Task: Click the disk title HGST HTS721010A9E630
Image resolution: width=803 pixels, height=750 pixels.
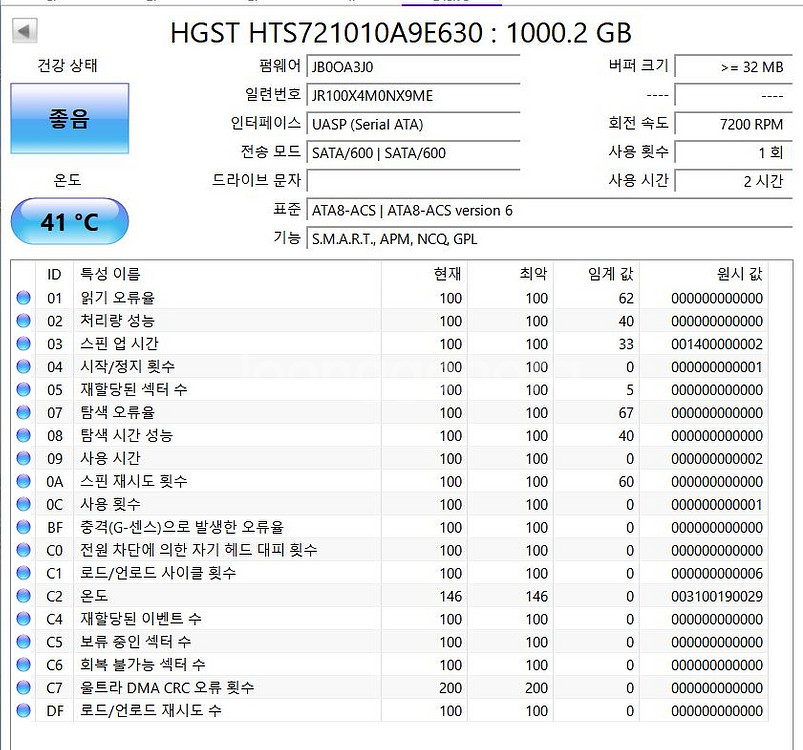Action: pos(327,33)
